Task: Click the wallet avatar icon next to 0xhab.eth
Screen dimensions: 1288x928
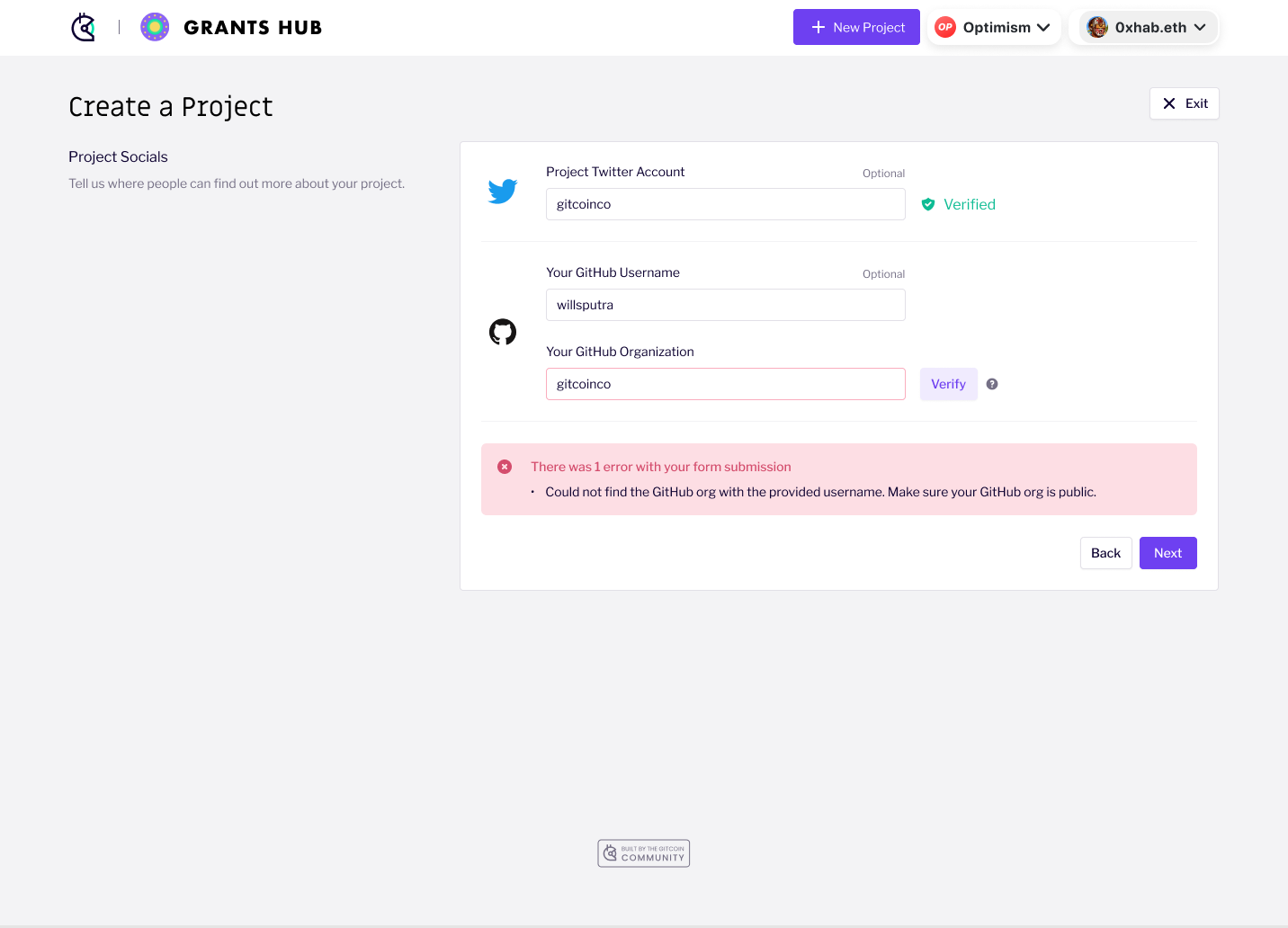Action: pyautogui.click(x=1097, y=27)
